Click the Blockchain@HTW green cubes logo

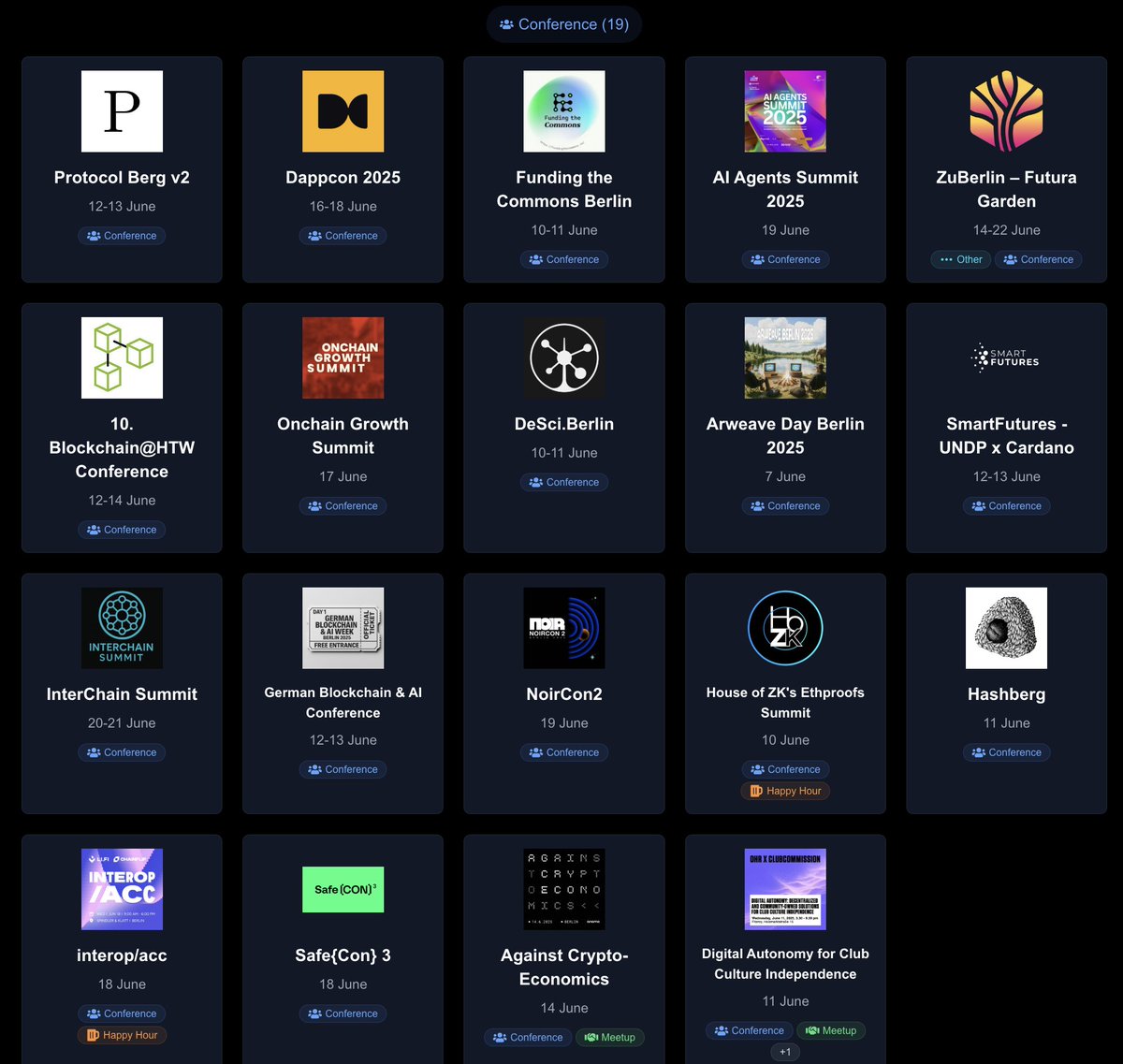click(122, 357)
